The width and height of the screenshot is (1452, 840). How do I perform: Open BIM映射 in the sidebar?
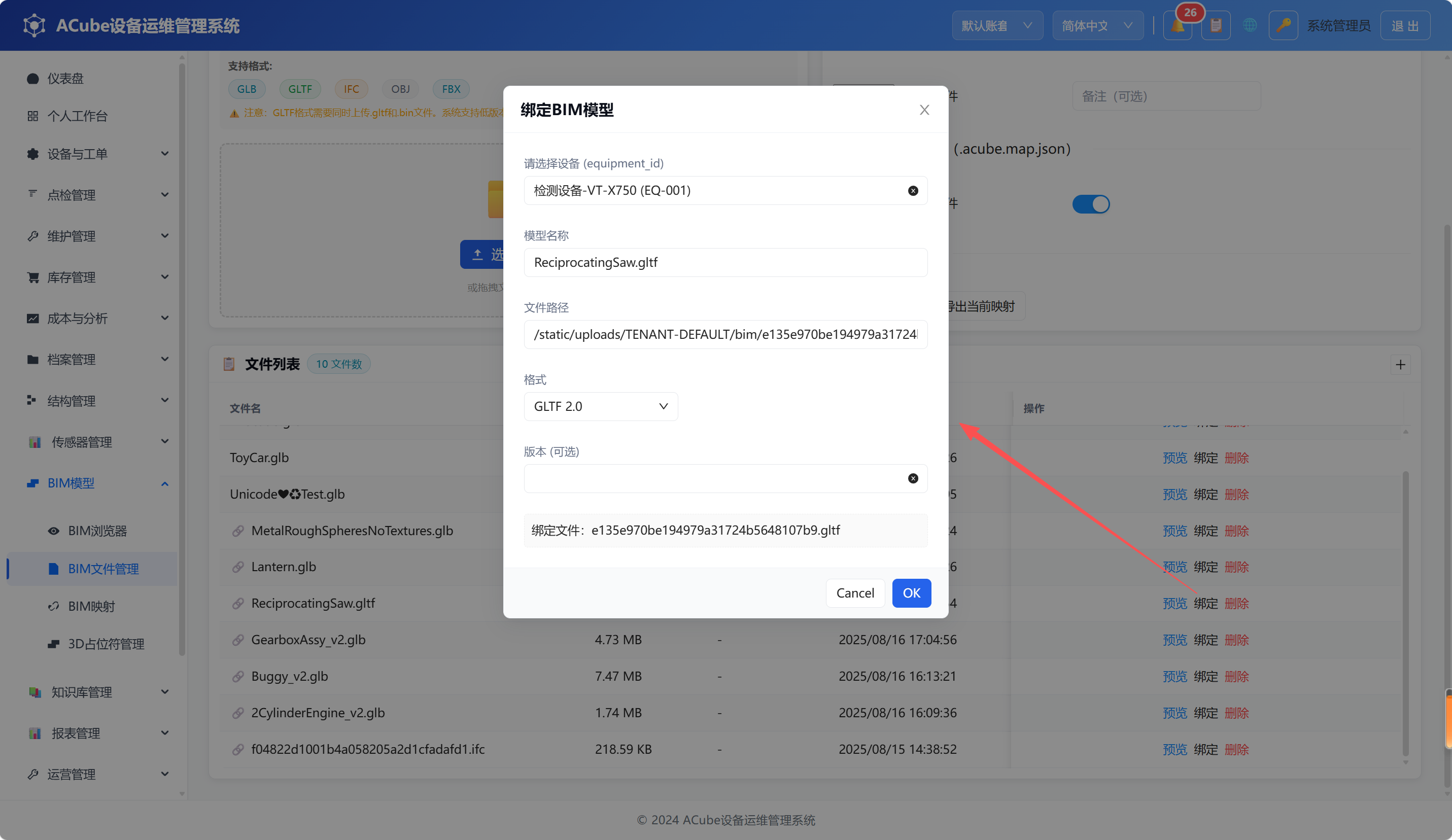pyautogui.click(x=92, y=606)
